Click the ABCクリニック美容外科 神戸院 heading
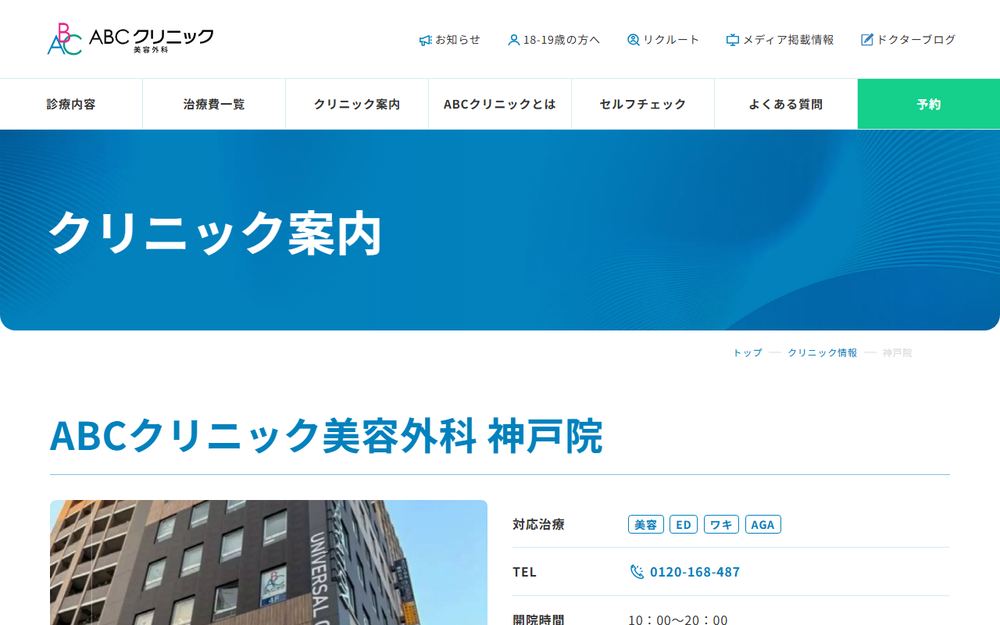 click(x=327, y=436)
